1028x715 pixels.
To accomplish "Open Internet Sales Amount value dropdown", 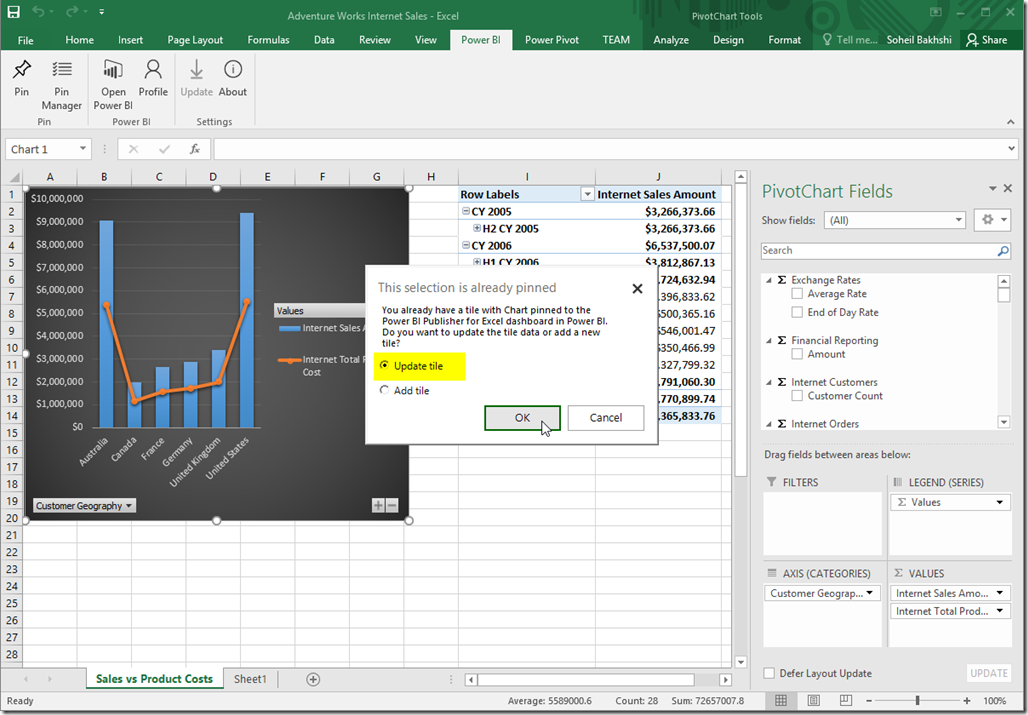I will coord(1000,593).
